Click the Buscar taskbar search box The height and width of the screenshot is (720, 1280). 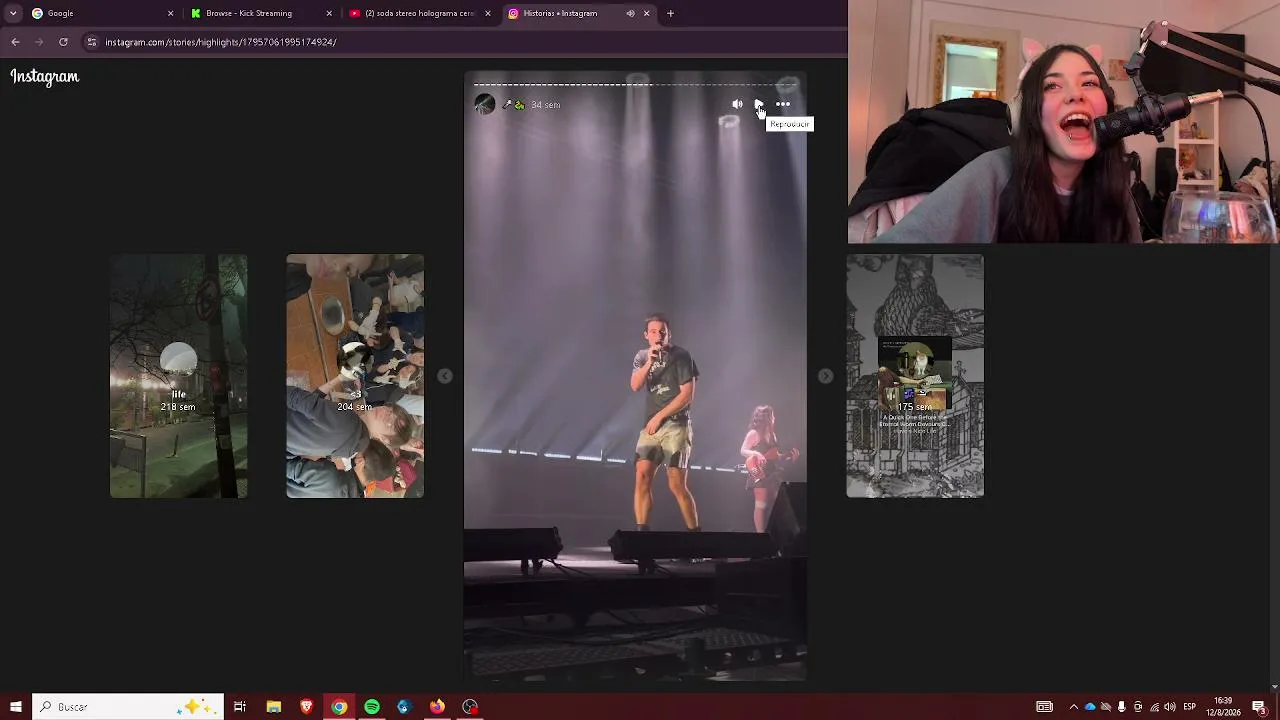(x=128, y=707)
